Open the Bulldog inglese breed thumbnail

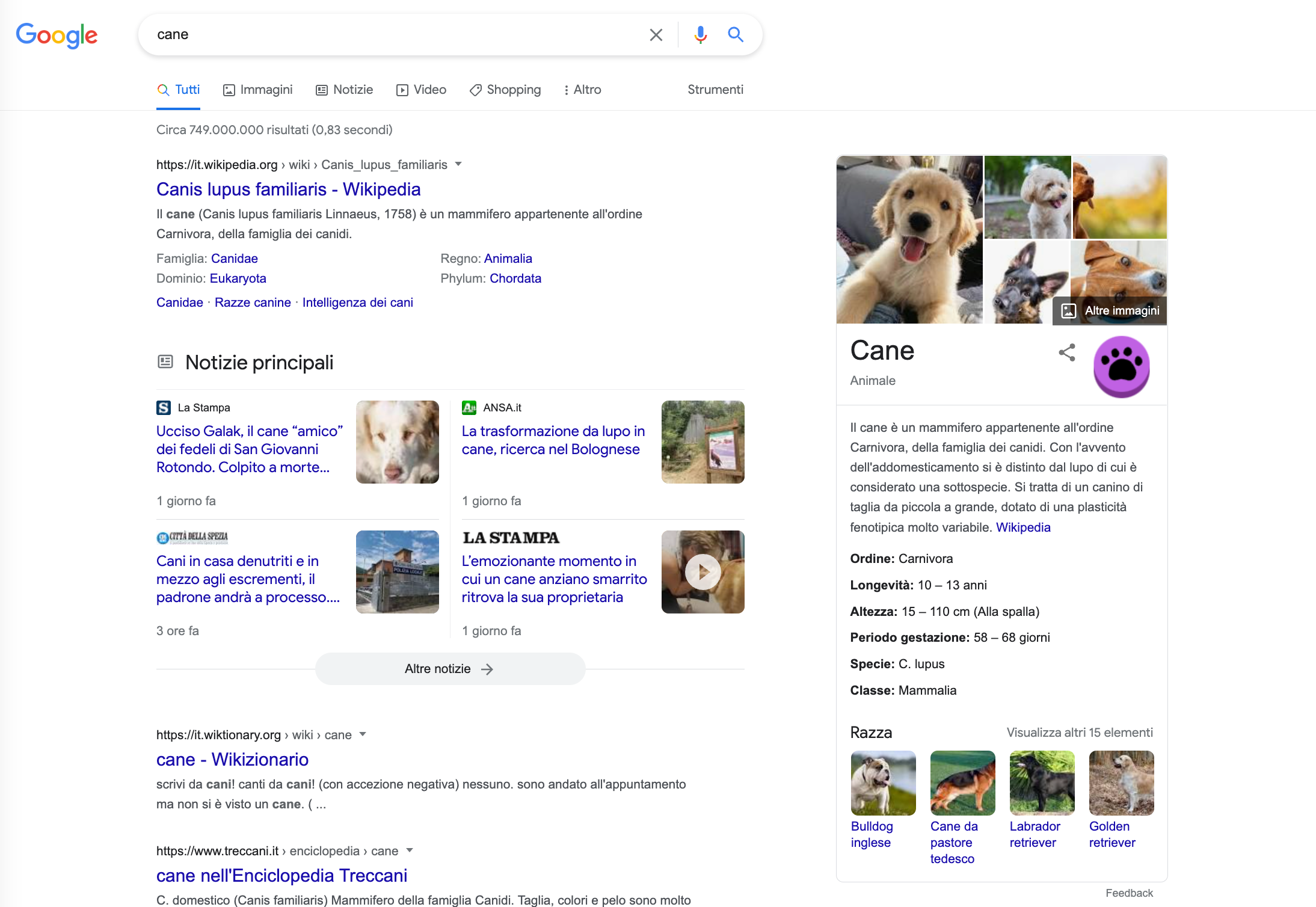pyautogui.click(x=883, y=783)
